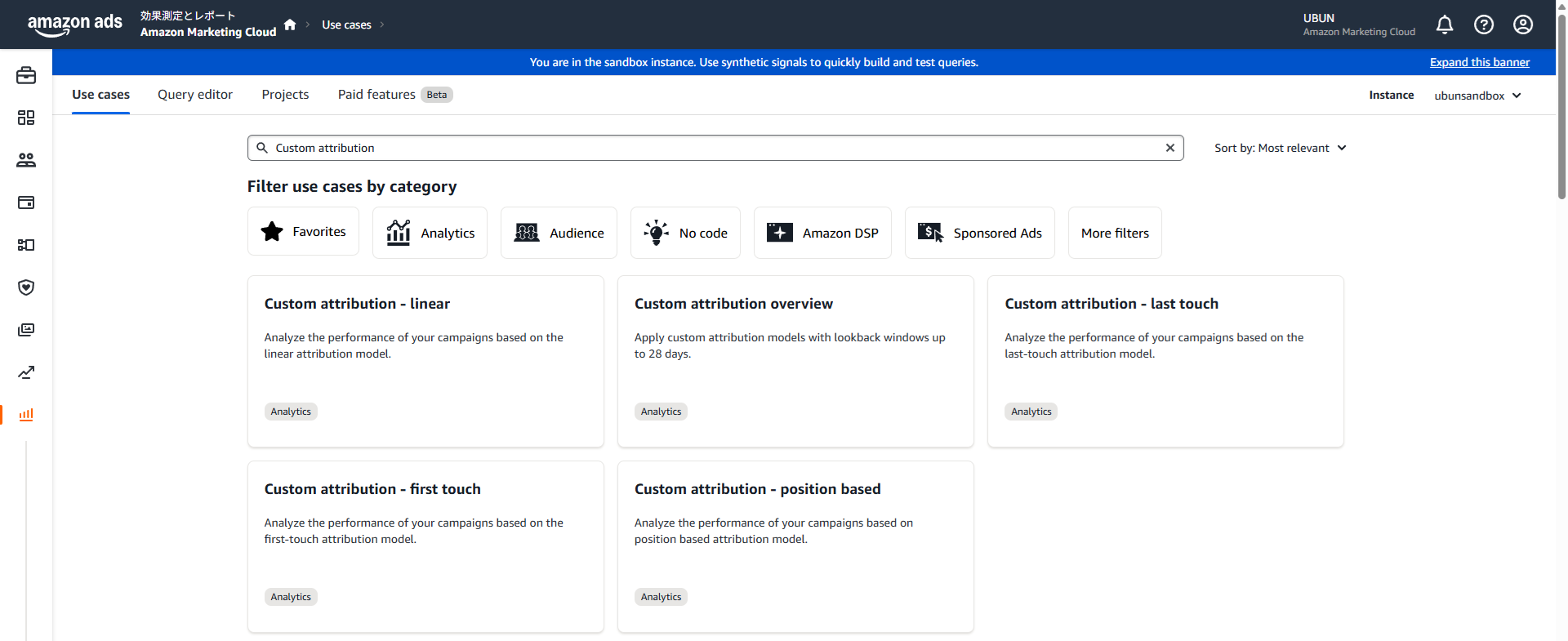Click the Analytics tag on overview card
1568x641 pixels.
pyautogui.click(x=661, y=412)
